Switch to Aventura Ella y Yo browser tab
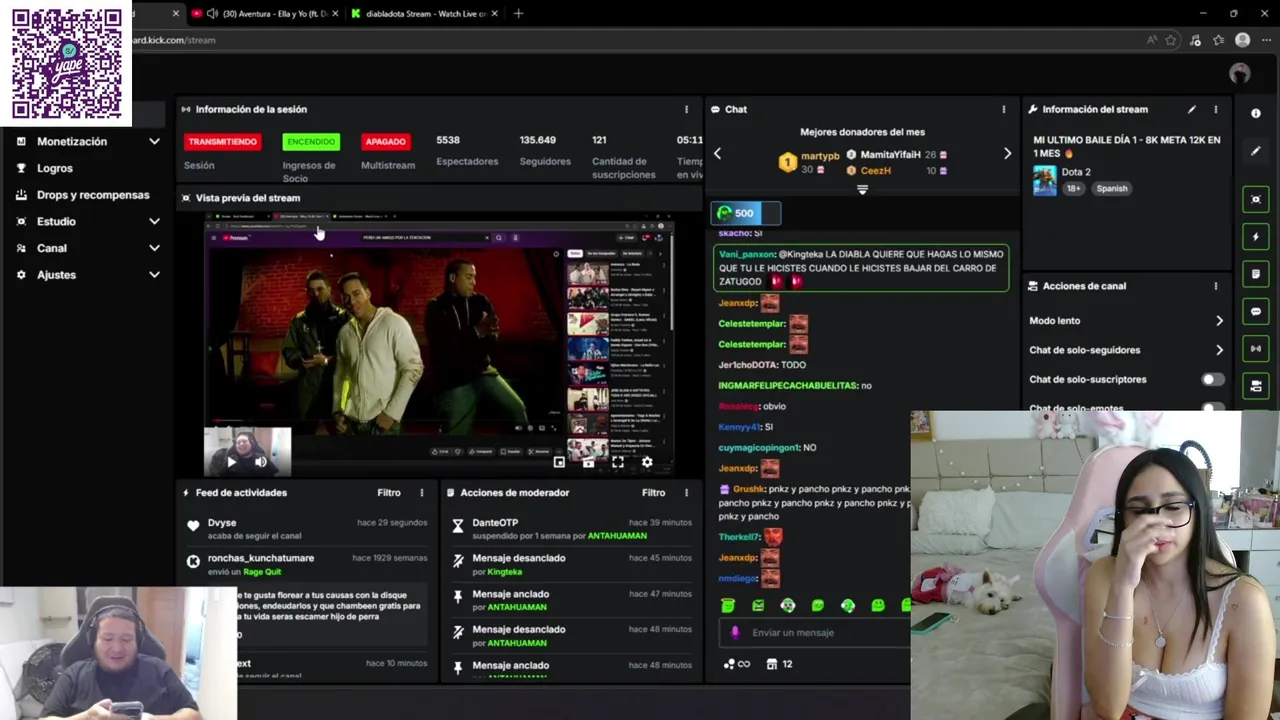Screen dimensions: 1280x720 click(265, 13)
